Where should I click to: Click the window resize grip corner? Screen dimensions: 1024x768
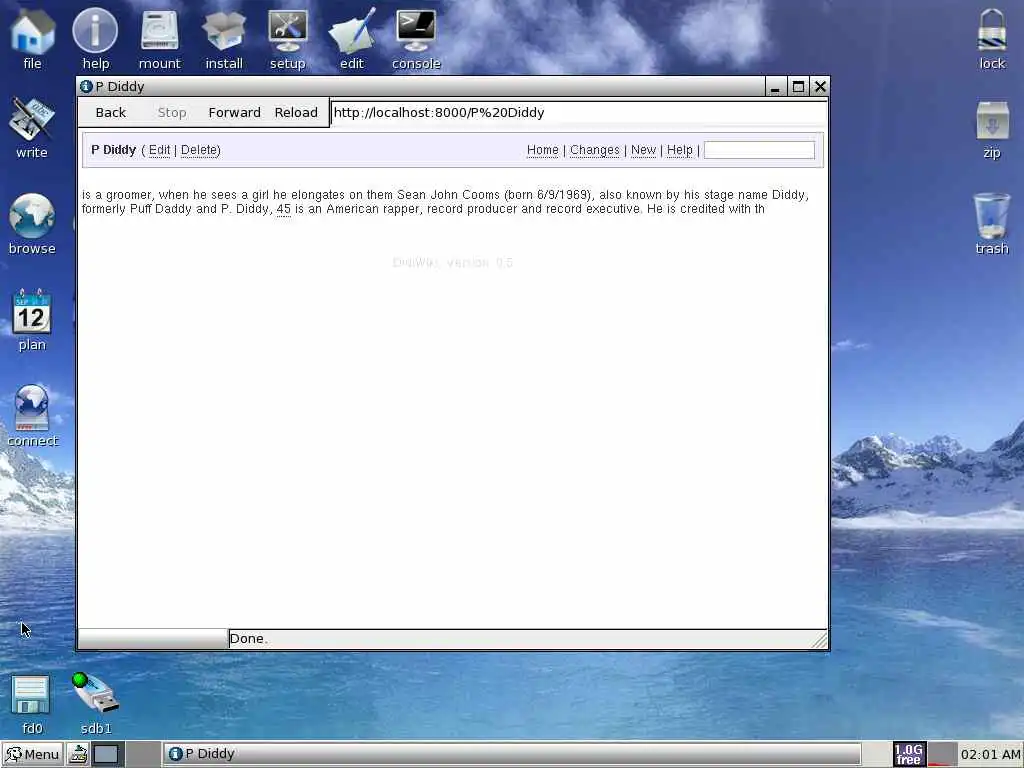(819, 640)
